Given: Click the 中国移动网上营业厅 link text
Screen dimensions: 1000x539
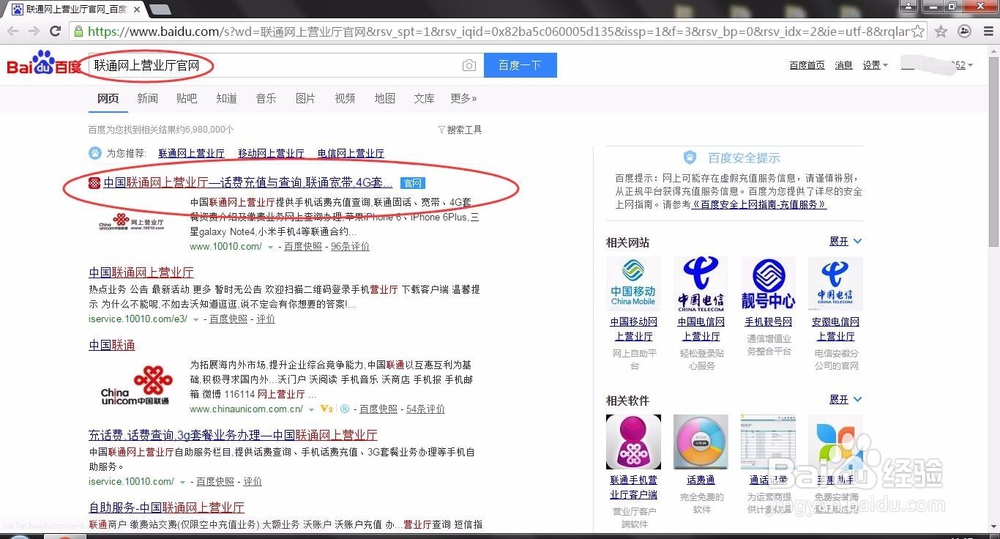Looking at the screenshot, I should point(633,329).
